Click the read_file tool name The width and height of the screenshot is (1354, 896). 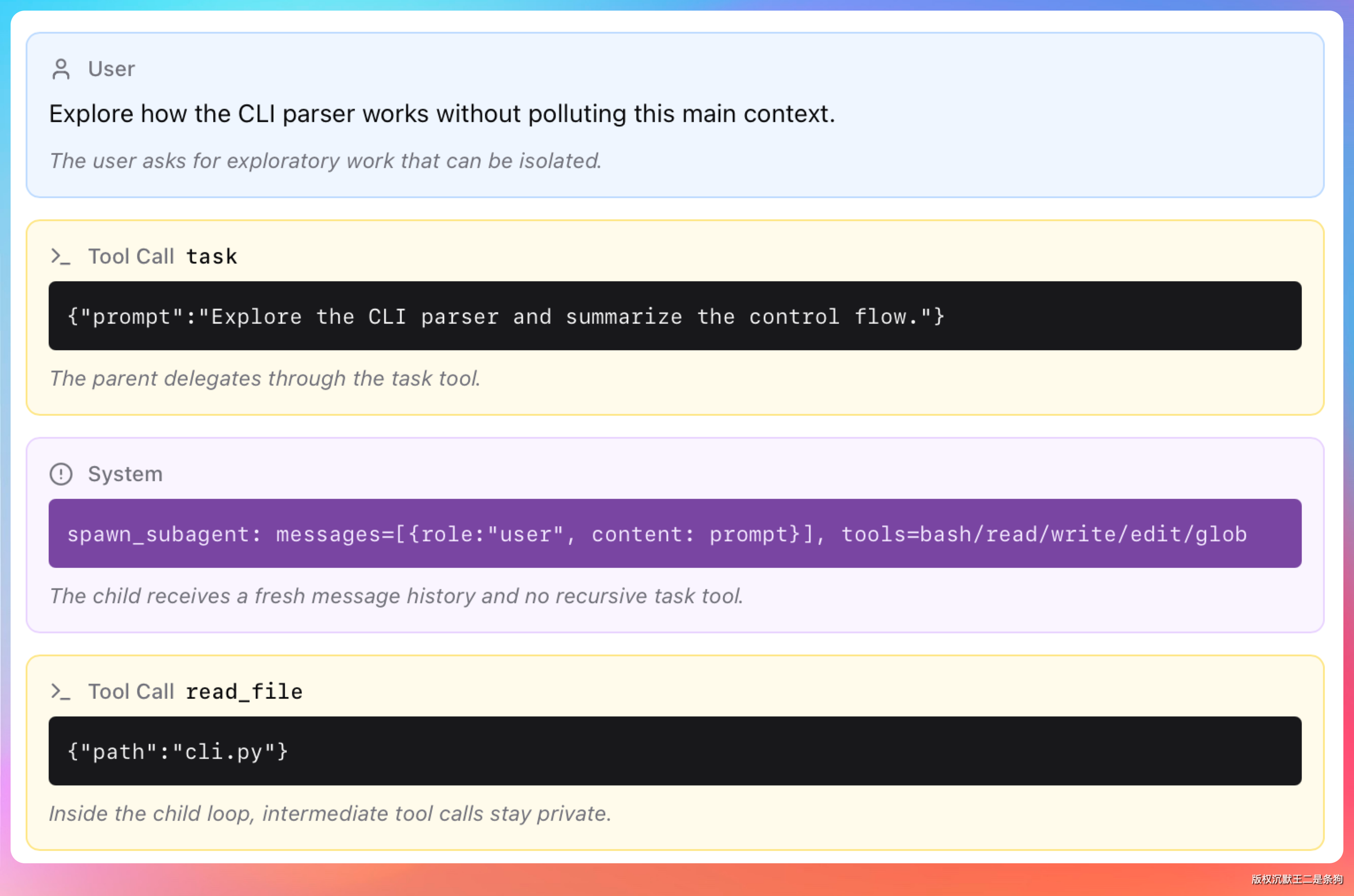(x=244, y=691)
